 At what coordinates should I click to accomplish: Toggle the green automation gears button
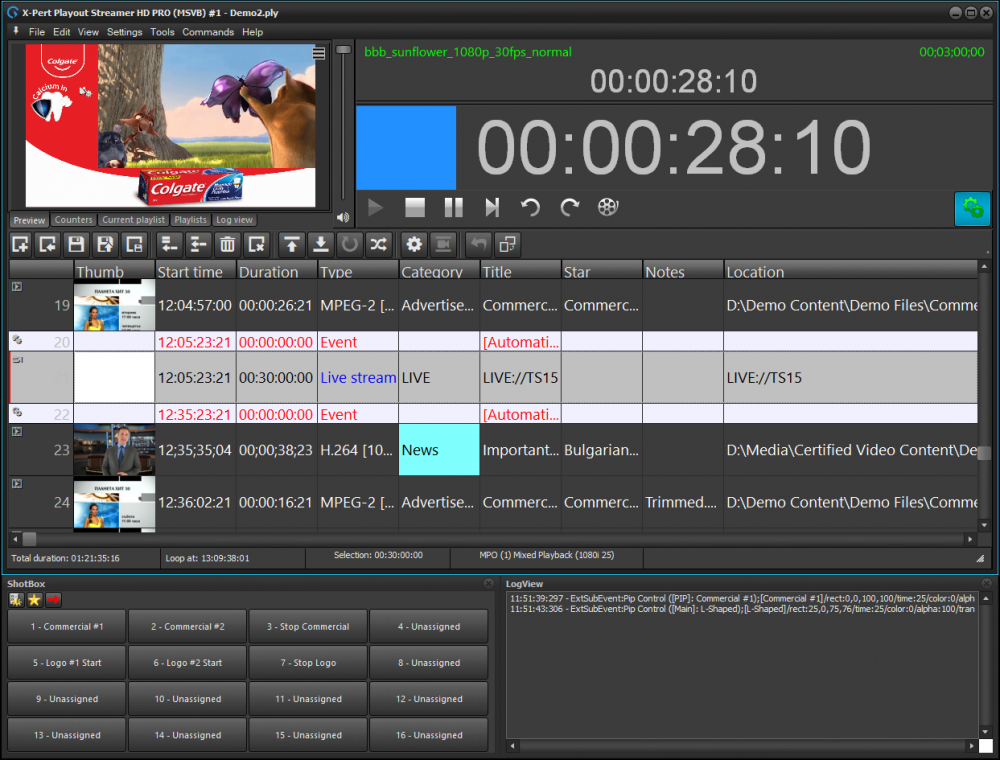[971, 208]
